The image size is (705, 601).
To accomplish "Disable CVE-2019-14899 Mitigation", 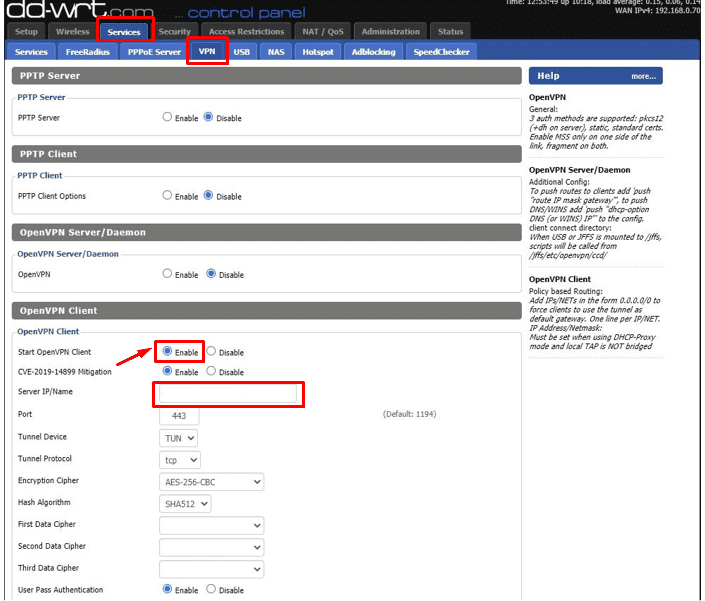I will click(211, 372).
